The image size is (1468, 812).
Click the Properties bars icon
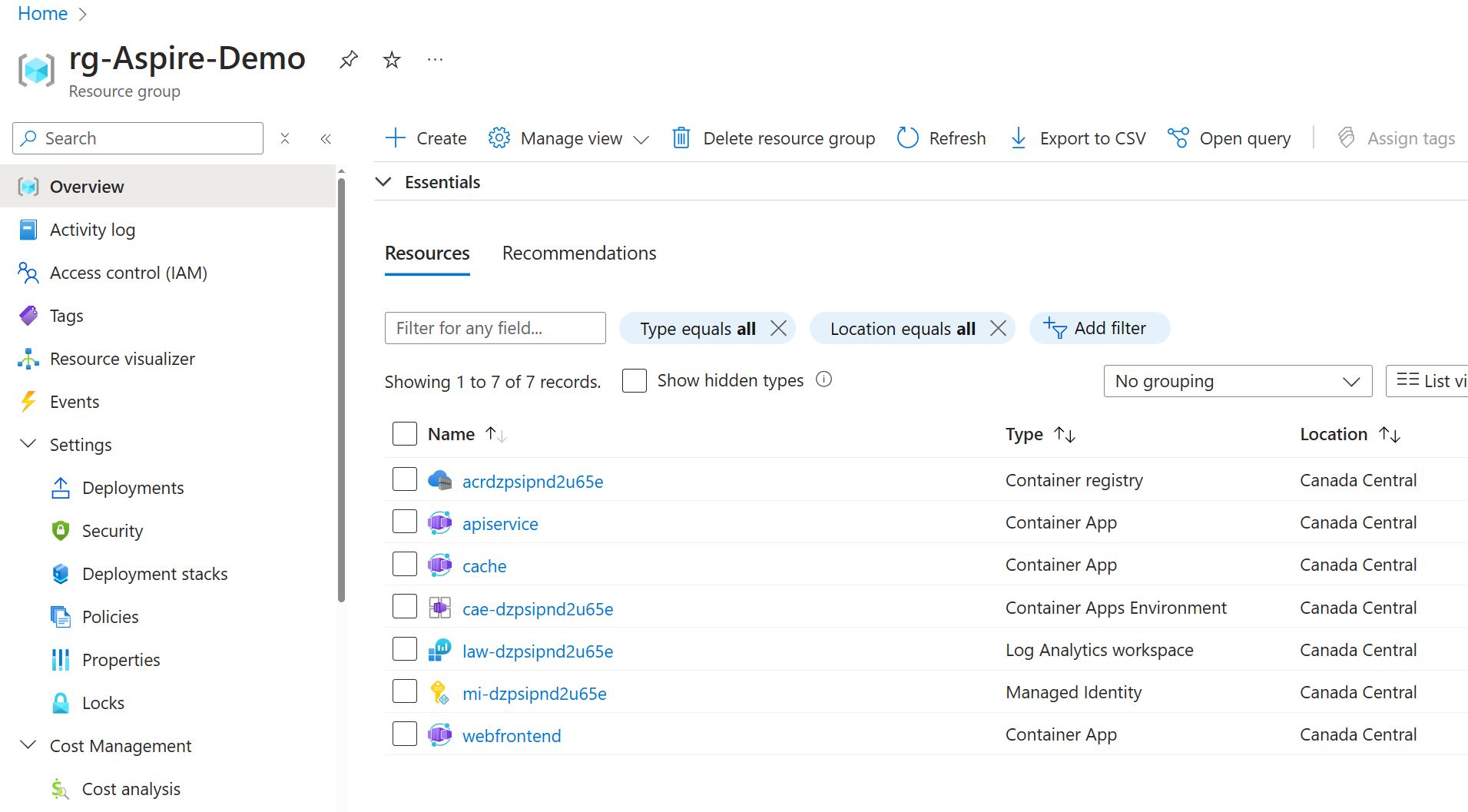(61, 660)
